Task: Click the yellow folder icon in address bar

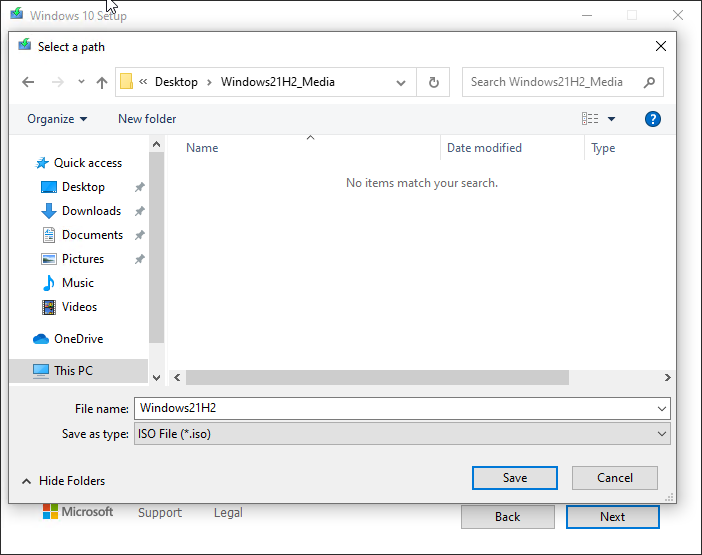Action: (x=127, y=81)
